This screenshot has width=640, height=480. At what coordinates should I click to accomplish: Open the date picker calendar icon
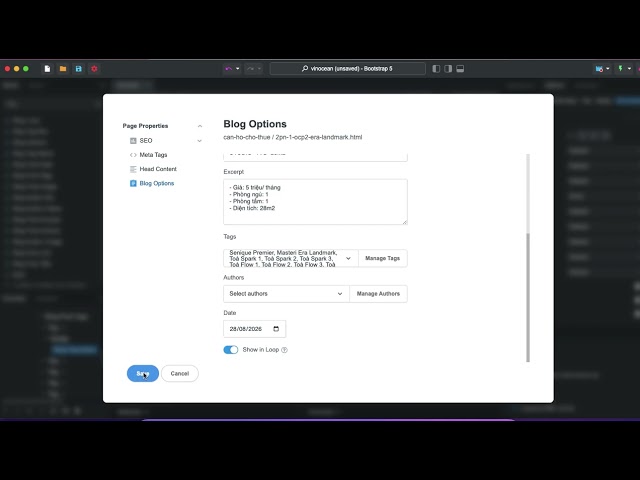pos(276,329)
